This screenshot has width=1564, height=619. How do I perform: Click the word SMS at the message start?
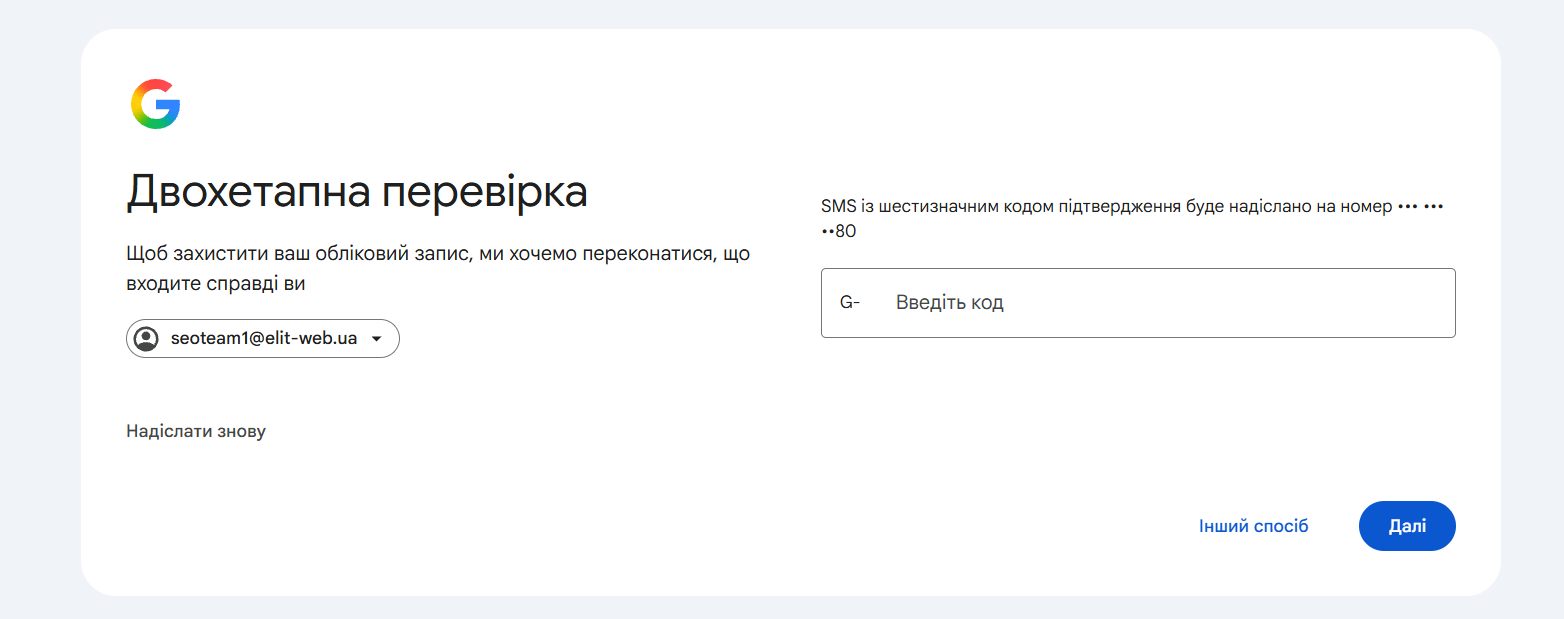click(x=838, y=207)
